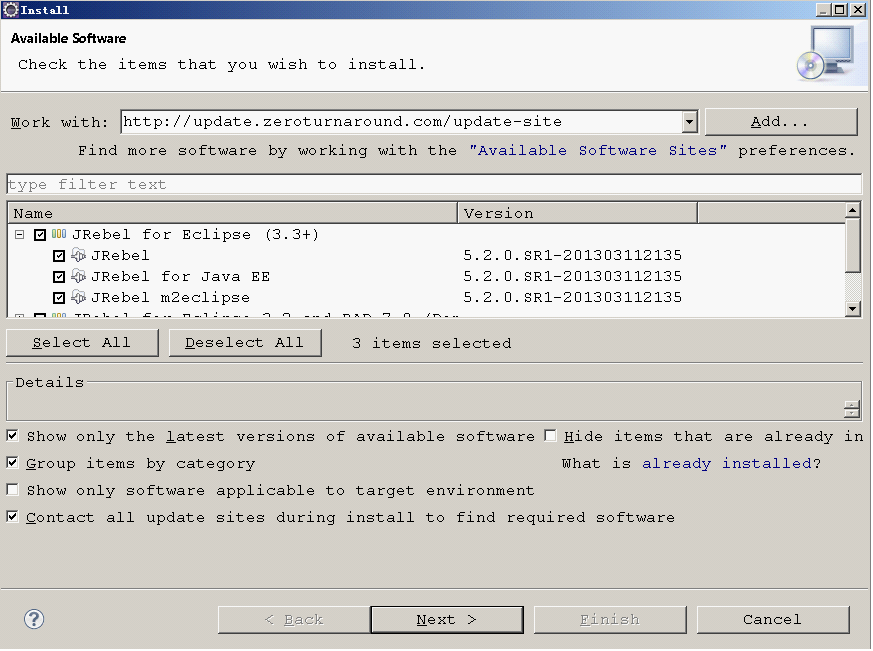The width and height of the screenshot is (873, 651).
Task: Click the Details area stepper arrows
Action: (851, 410)
